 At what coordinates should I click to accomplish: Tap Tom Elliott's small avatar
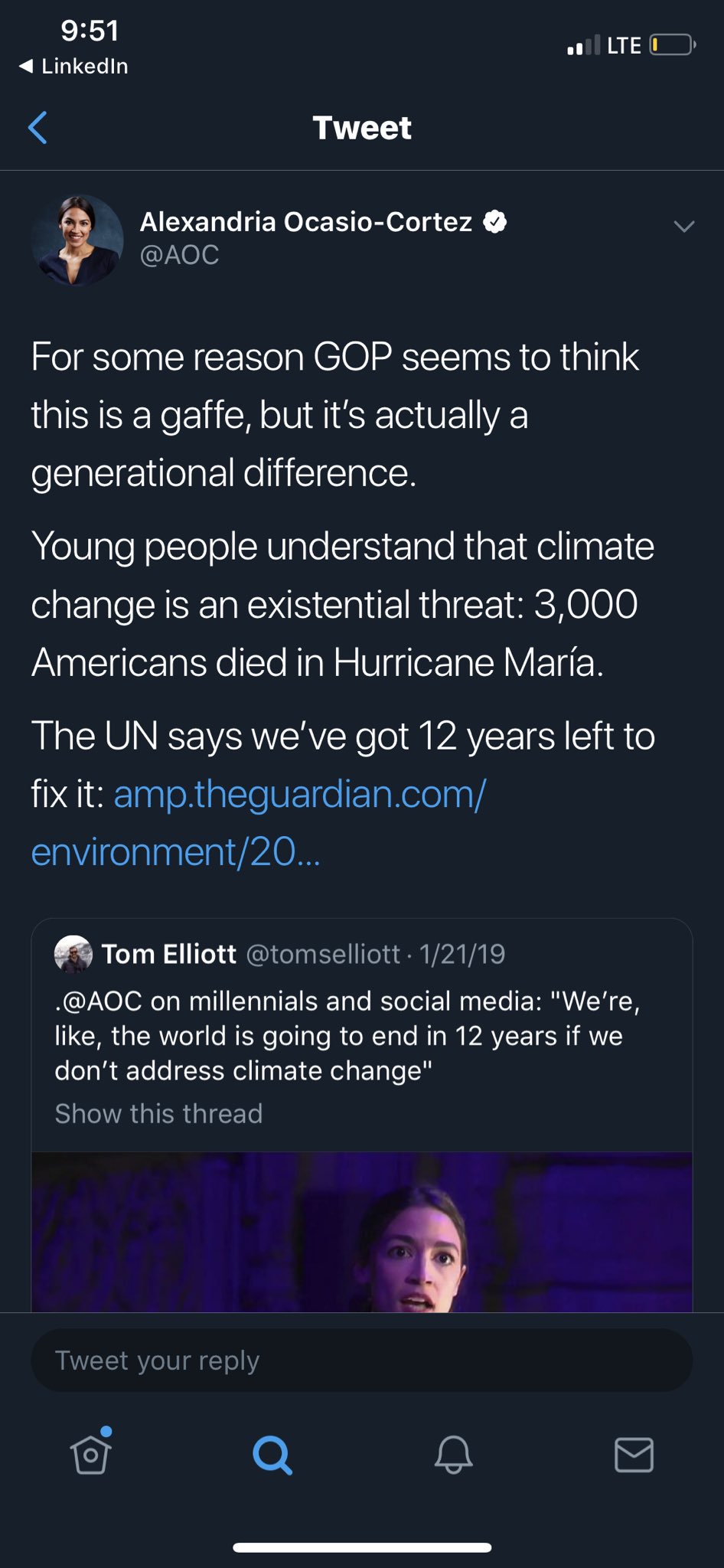tap(73, 954)
